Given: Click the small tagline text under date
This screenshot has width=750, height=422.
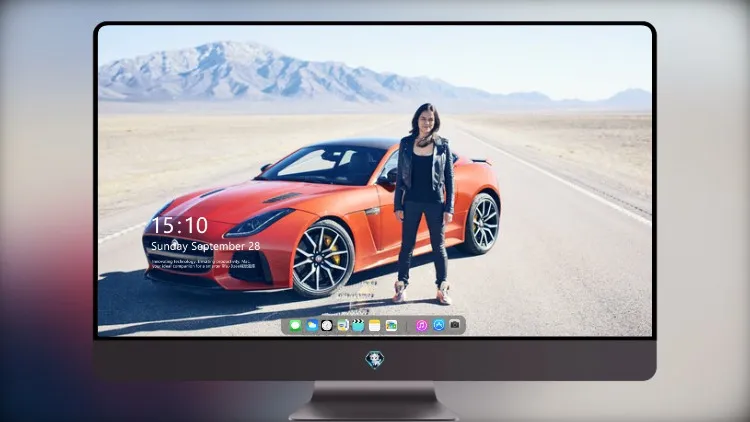Looking at the screenshot, I should coord(203,264).
